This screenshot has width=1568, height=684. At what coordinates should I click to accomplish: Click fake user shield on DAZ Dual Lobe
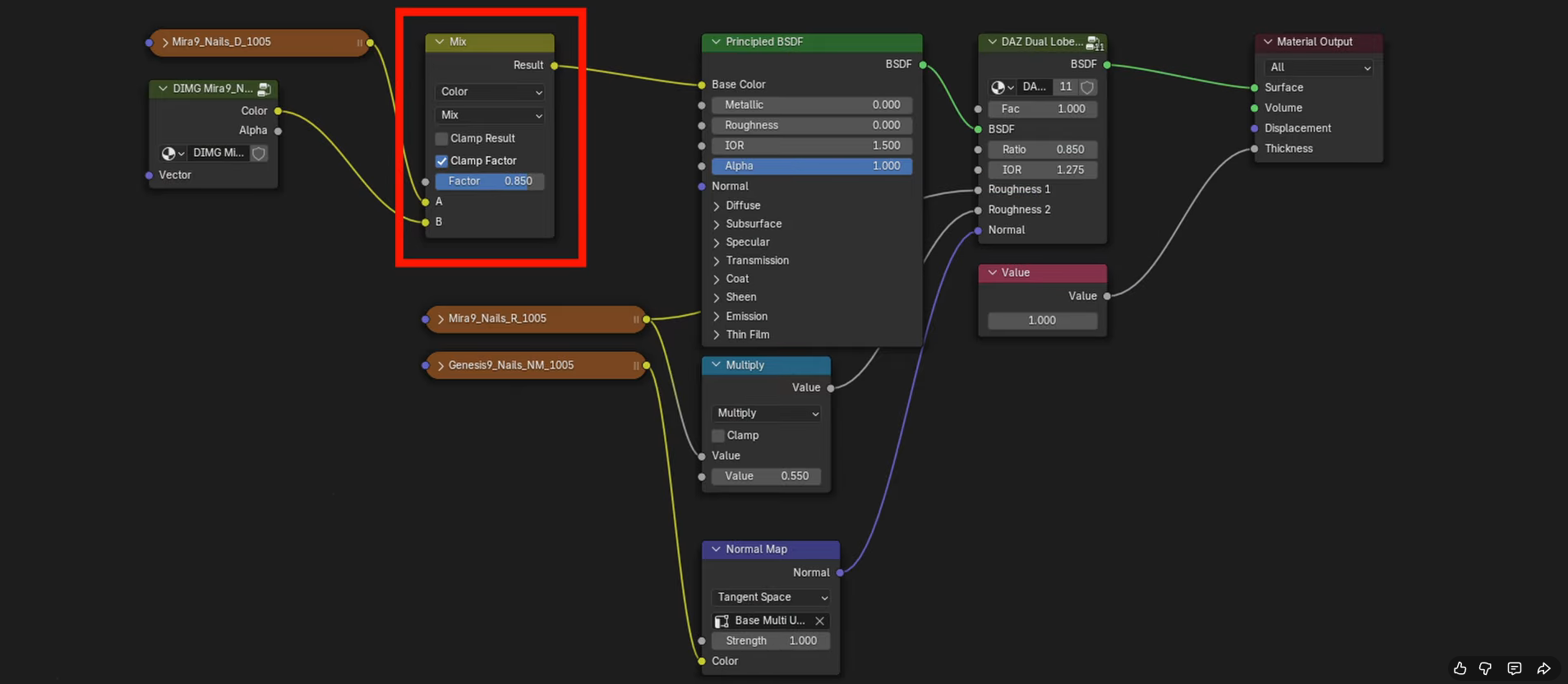coord(1087,87)
